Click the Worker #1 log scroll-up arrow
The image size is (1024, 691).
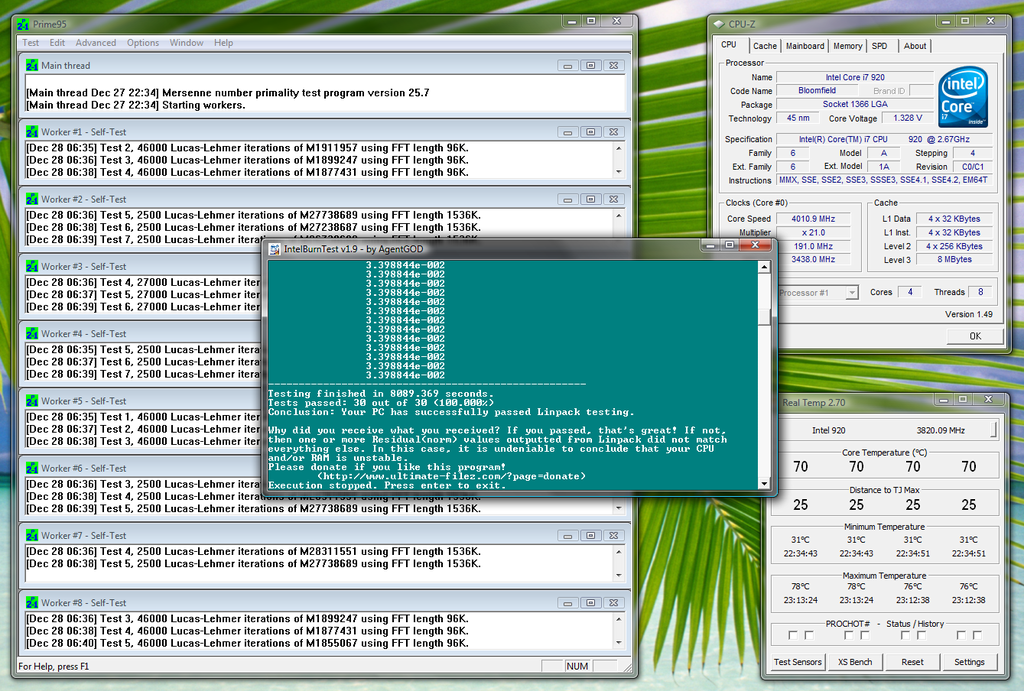(x=618, y=149)
